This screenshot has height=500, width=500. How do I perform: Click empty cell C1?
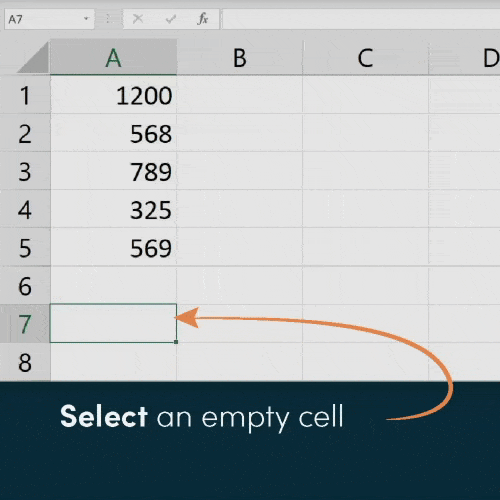365,95
